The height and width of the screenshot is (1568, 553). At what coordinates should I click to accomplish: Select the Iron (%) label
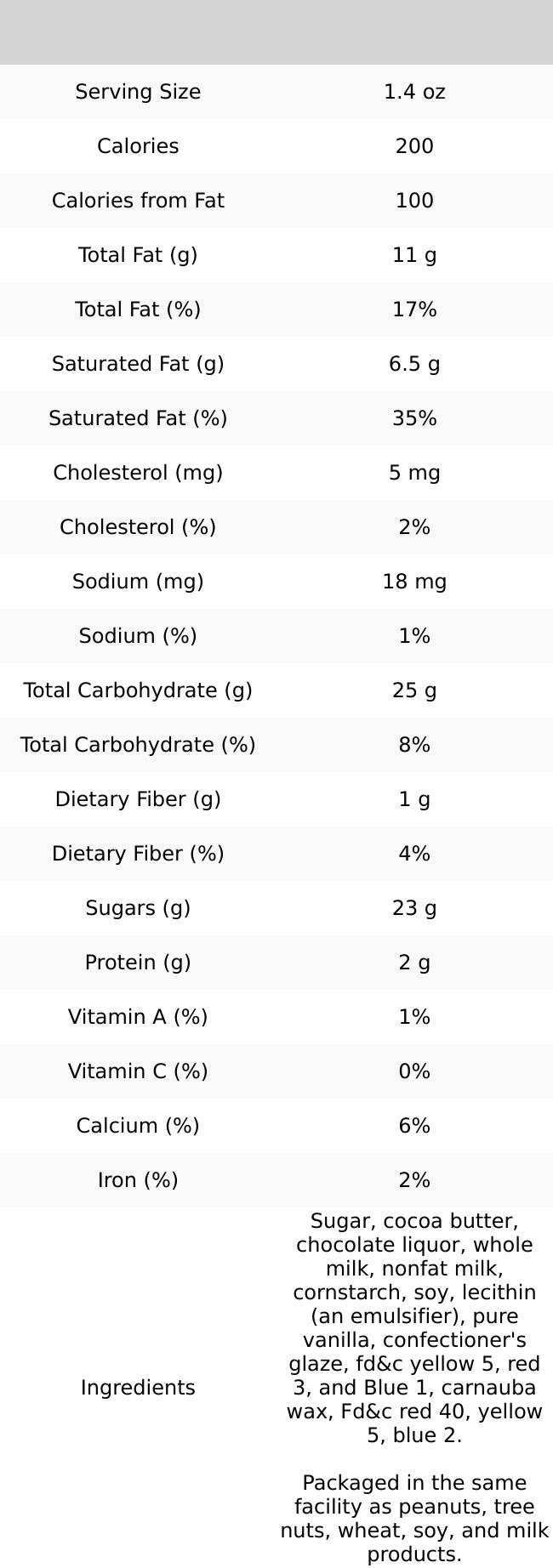click(x=138, y=1180)
